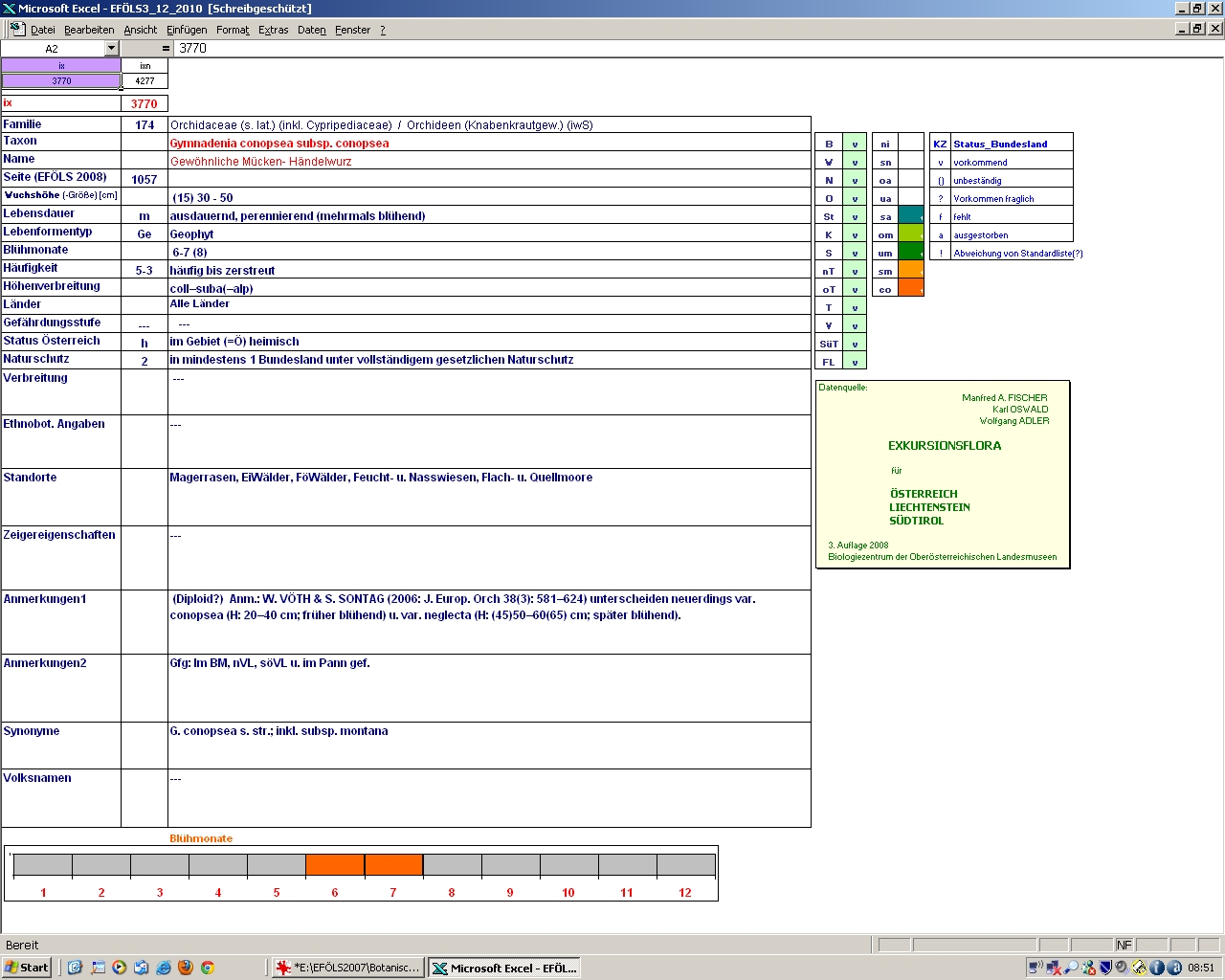1225x980 pixels.
Task: Click the wireless network tray icon
Action: point(1036,968)
